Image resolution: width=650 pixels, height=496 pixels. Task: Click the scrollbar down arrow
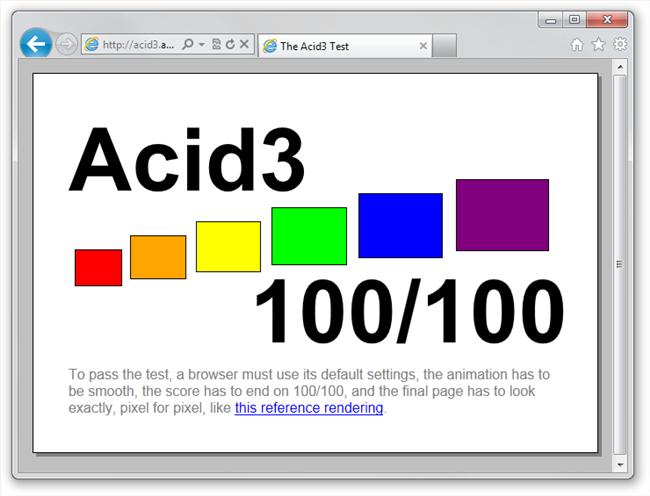tap(620, 465)
